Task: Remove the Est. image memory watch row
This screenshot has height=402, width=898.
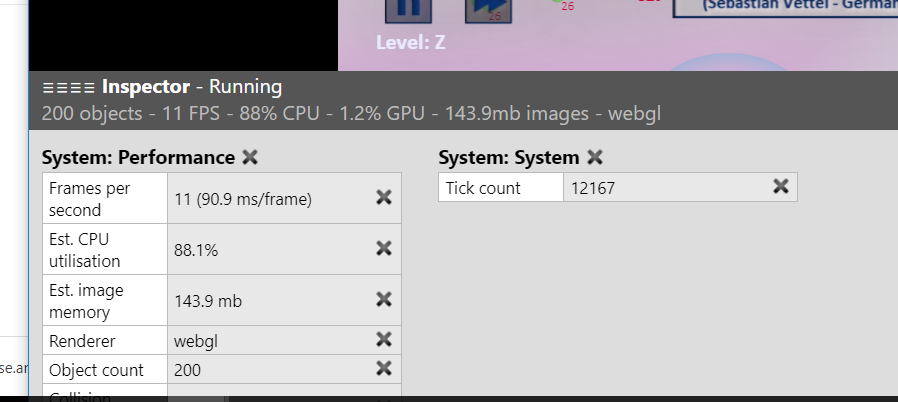Action: [x=384, y=299]
